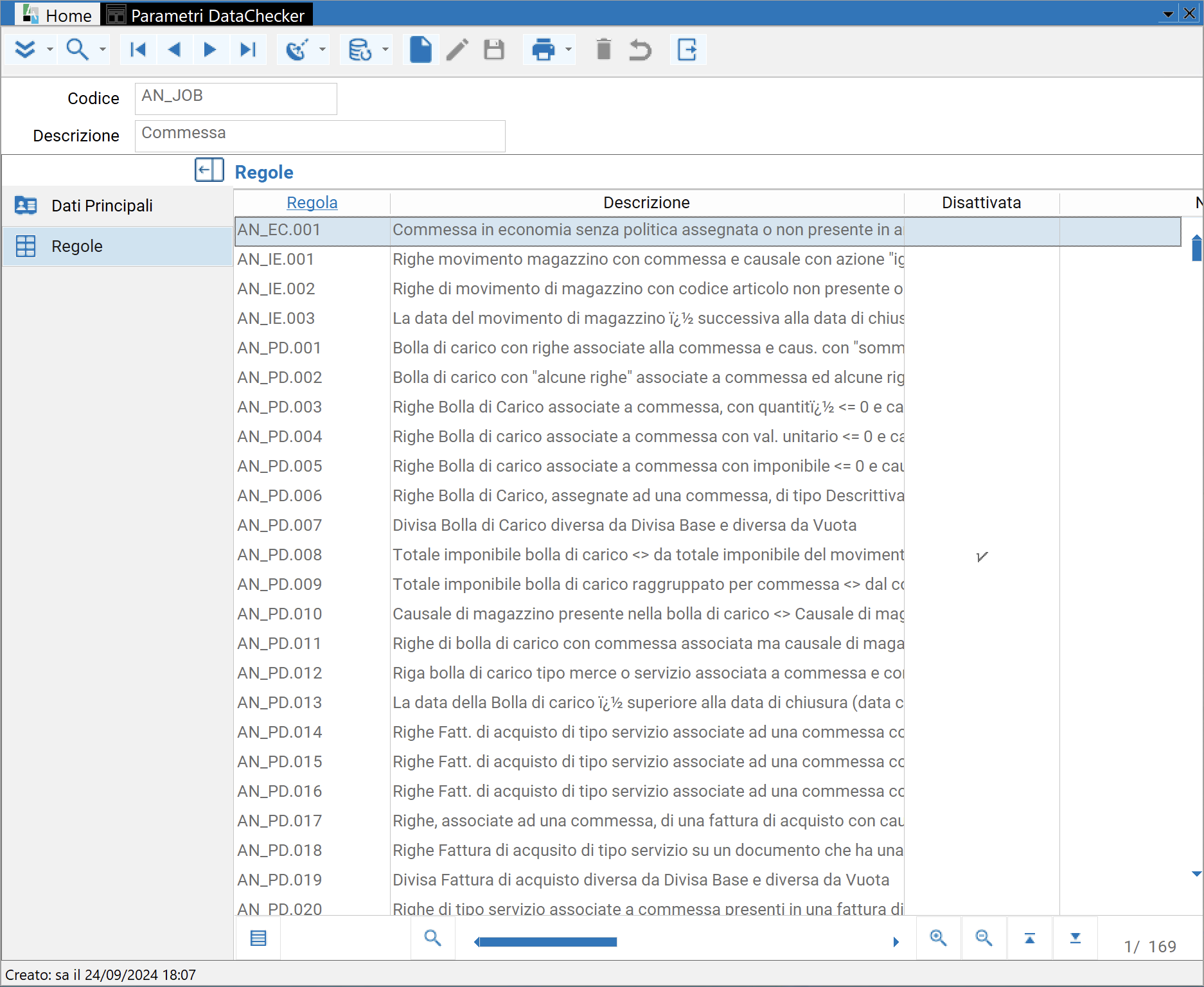
Task: Open the magnifier search tool
Action: click(x=77, y=49)
